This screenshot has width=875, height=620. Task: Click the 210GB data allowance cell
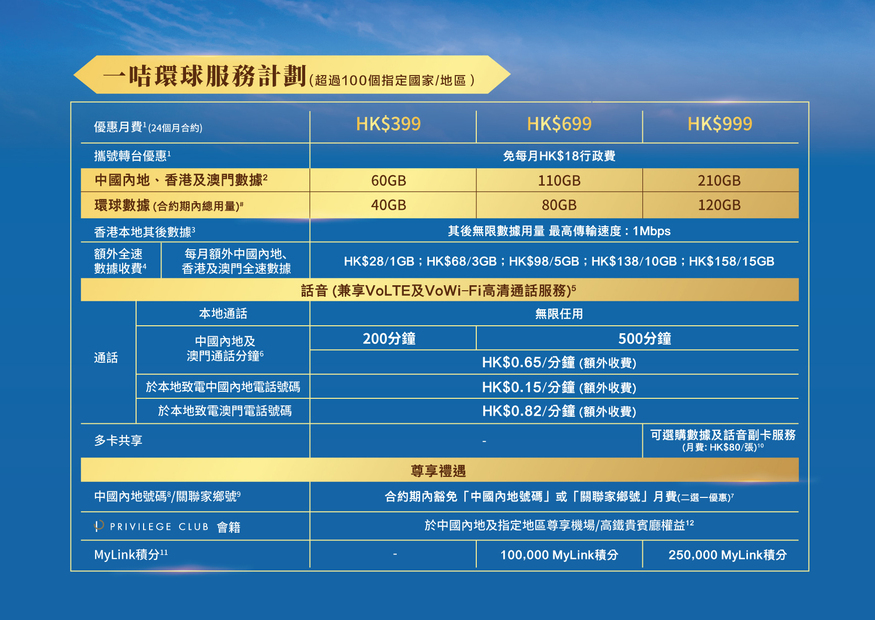[x=719, y=181]
